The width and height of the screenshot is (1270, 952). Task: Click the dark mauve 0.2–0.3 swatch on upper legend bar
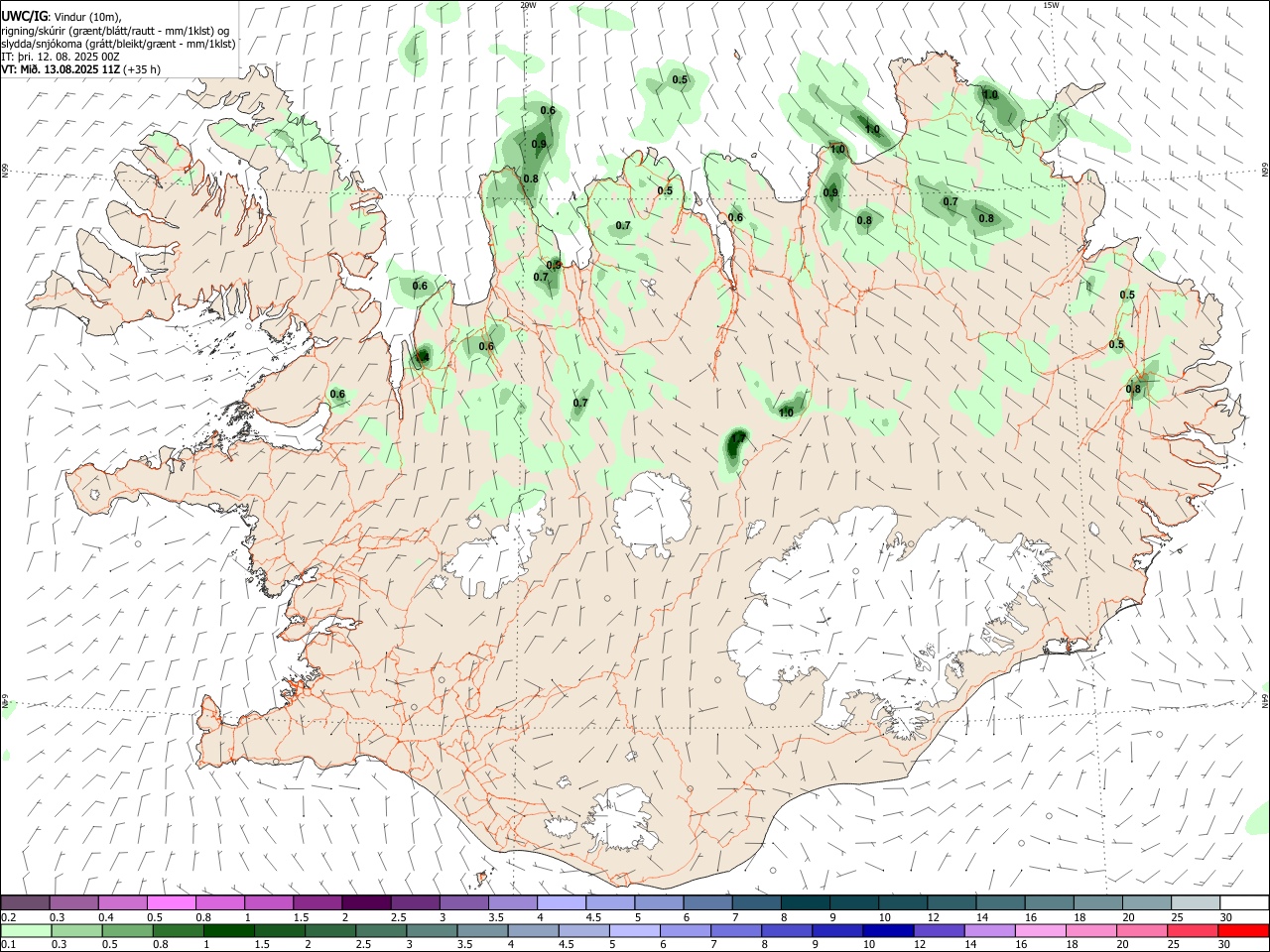pyautogui.click(x=25, y=902)
